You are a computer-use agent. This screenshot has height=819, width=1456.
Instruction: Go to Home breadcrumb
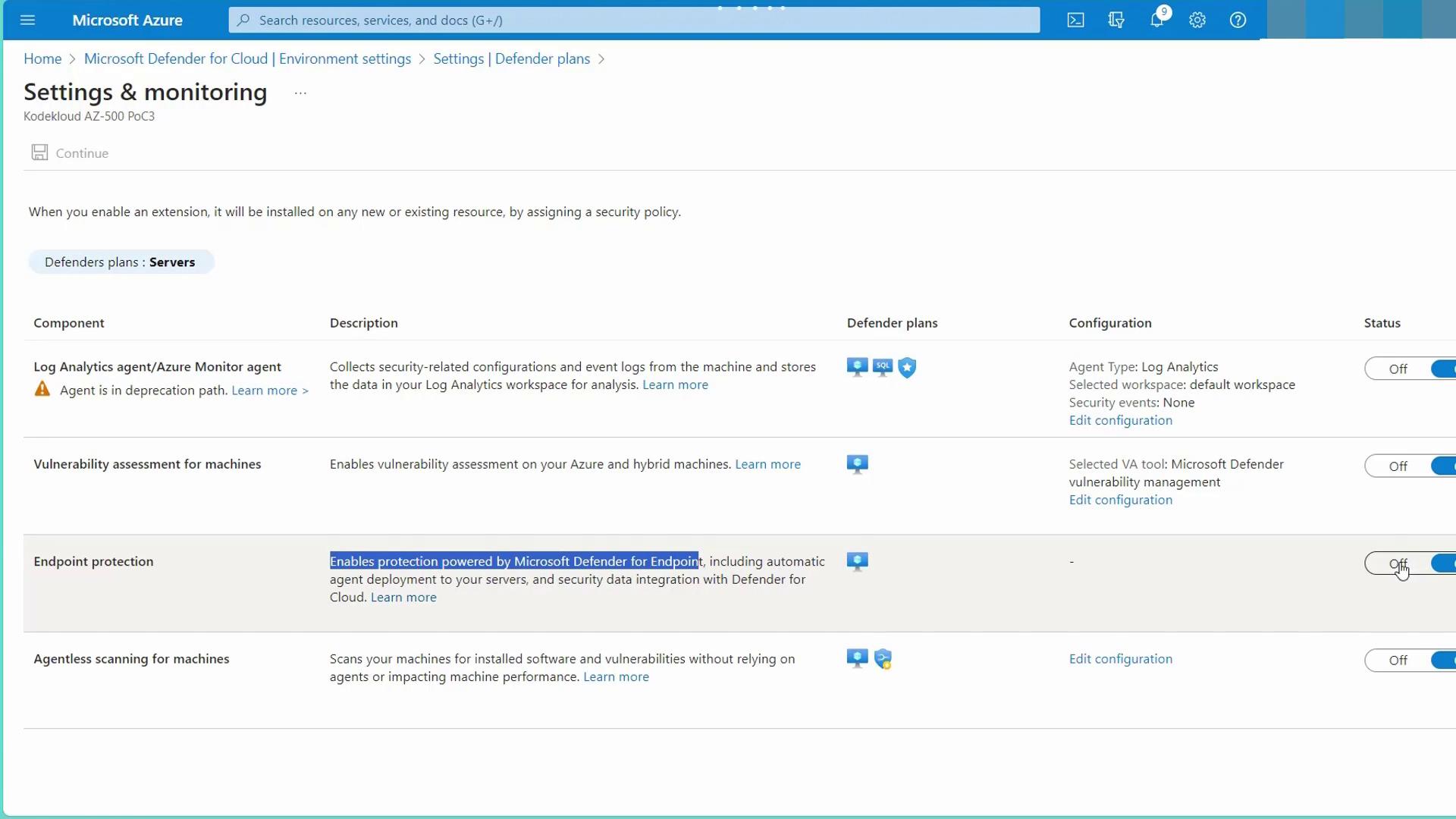[42, 59]
